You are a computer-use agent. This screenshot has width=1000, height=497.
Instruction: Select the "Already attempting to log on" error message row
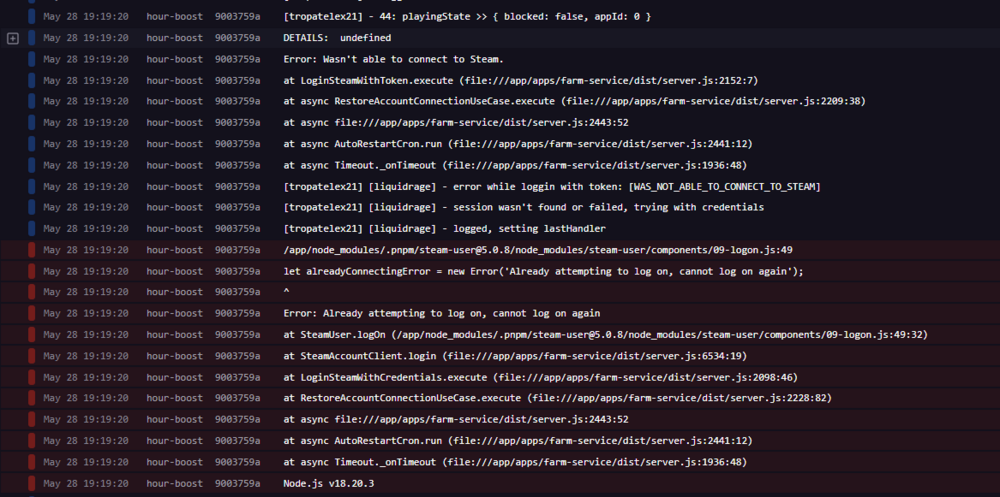[441, 313]
